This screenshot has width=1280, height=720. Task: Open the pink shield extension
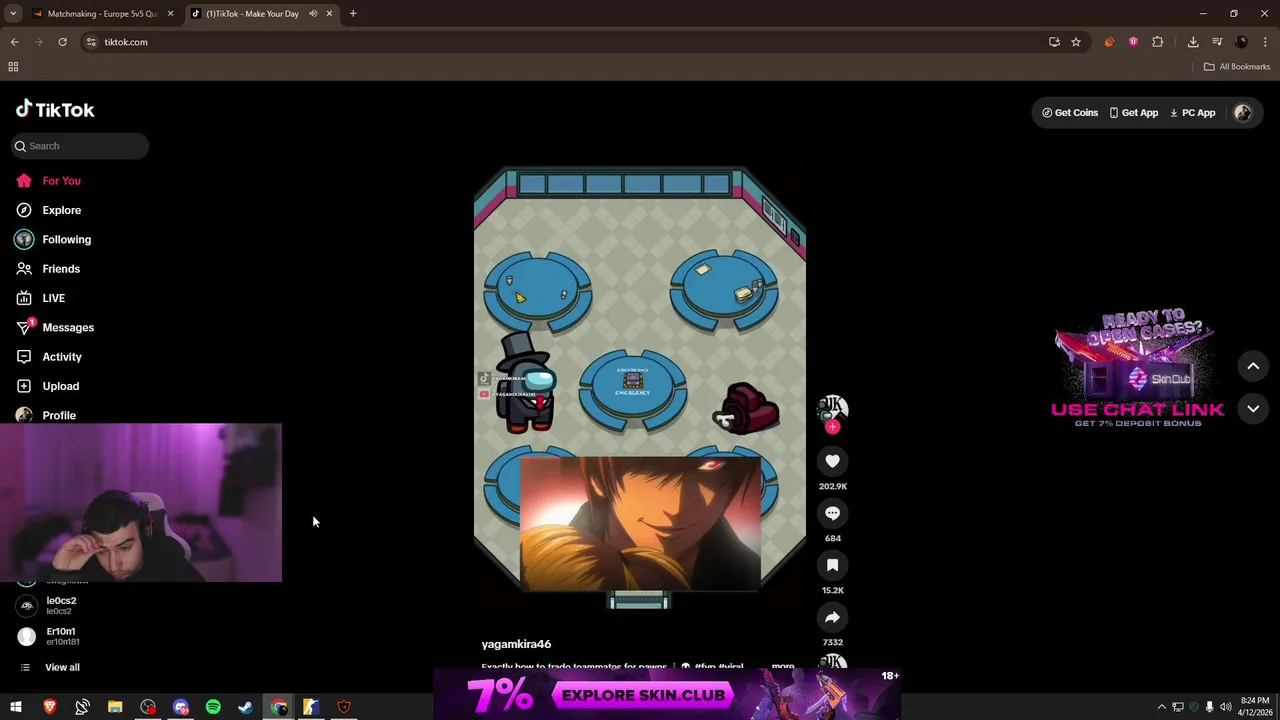1133,42
